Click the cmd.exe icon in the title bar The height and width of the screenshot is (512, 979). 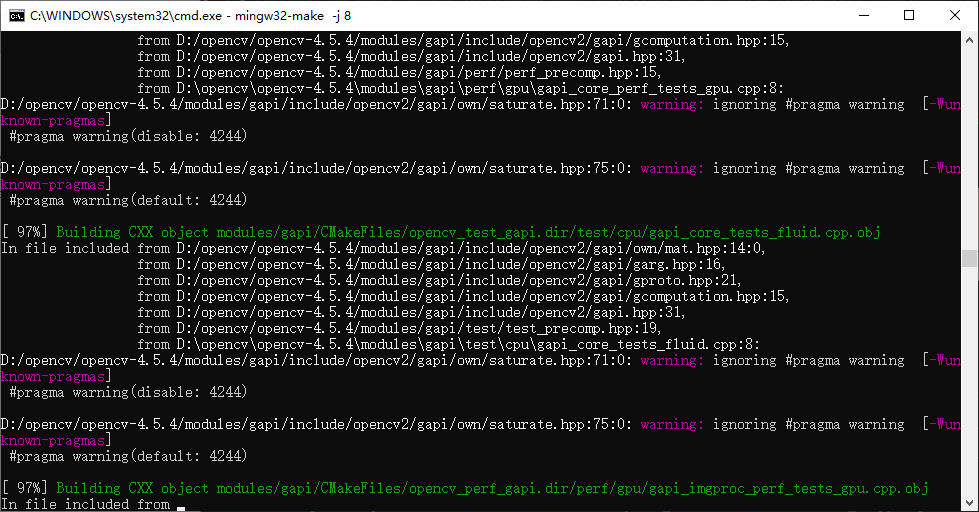(x=17, y=16)
